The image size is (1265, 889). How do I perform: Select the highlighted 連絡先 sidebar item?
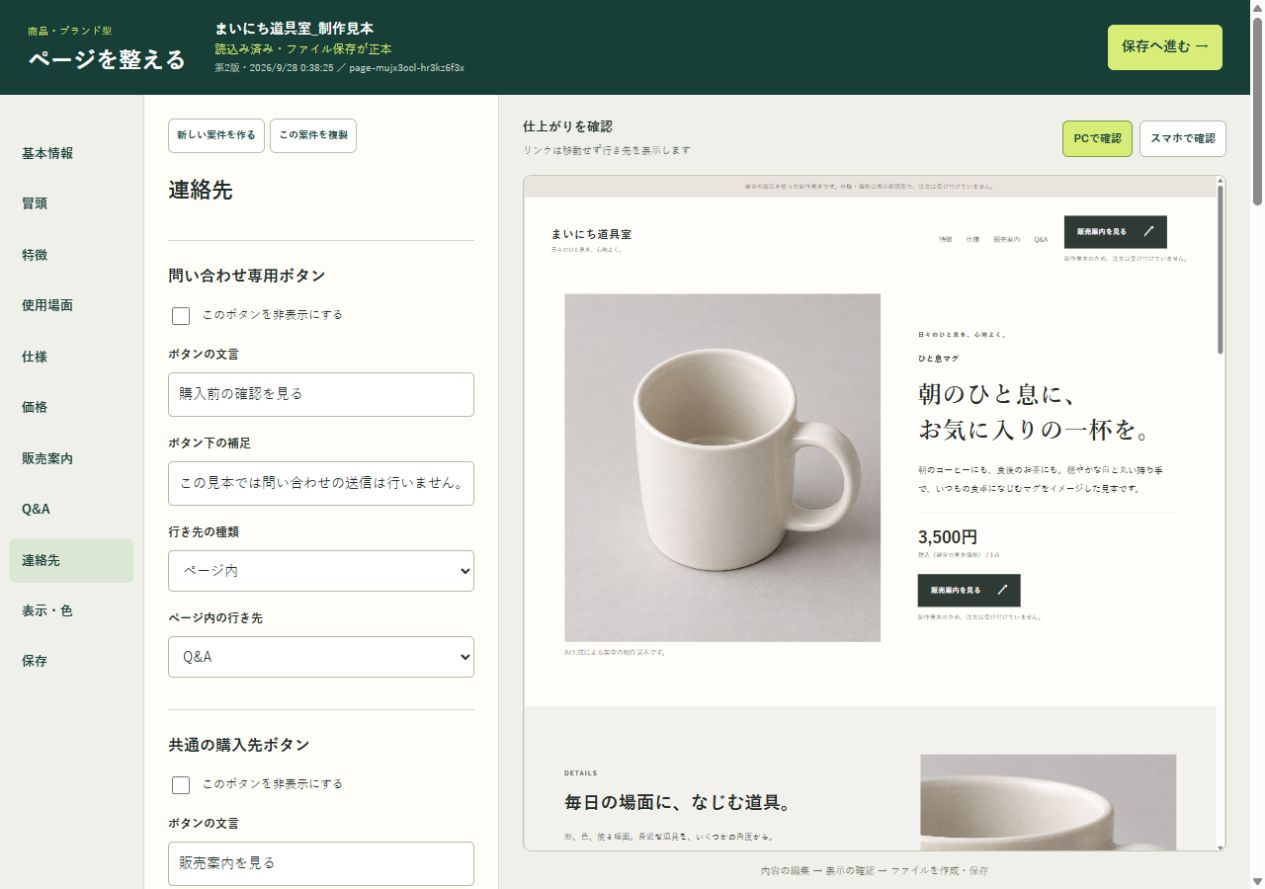(71, 560)
